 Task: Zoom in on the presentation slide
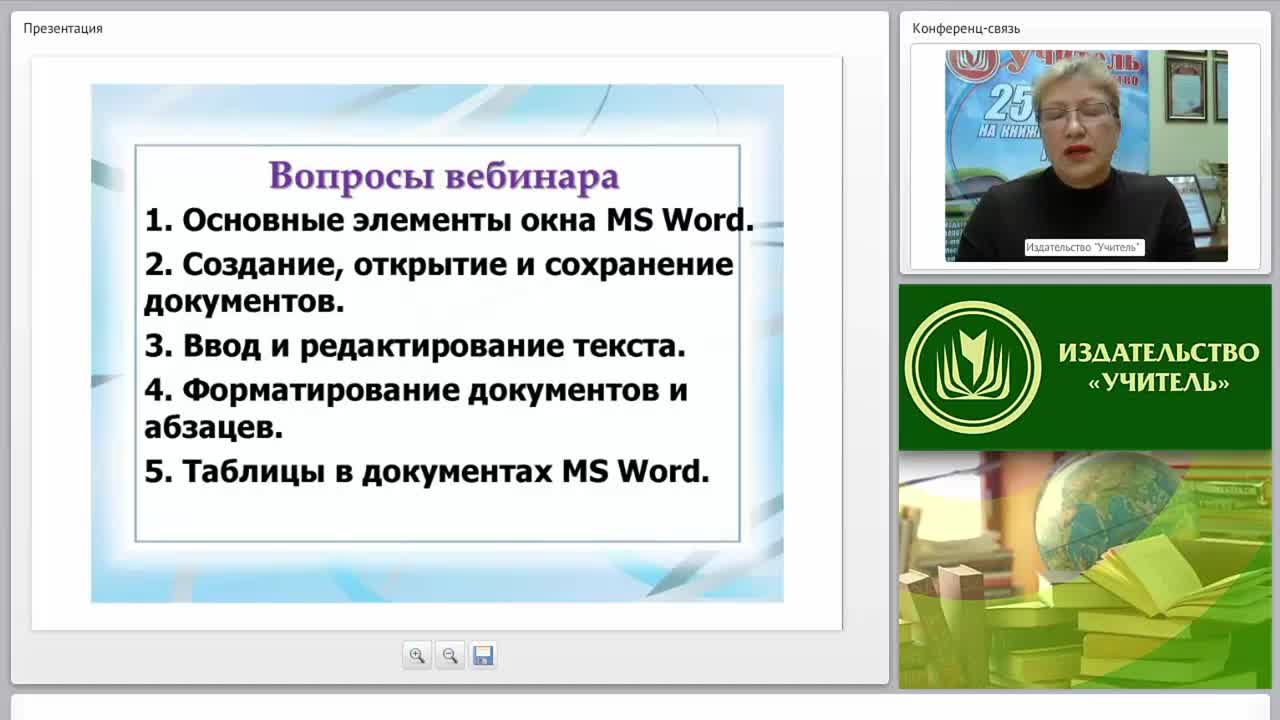(417, 656)
